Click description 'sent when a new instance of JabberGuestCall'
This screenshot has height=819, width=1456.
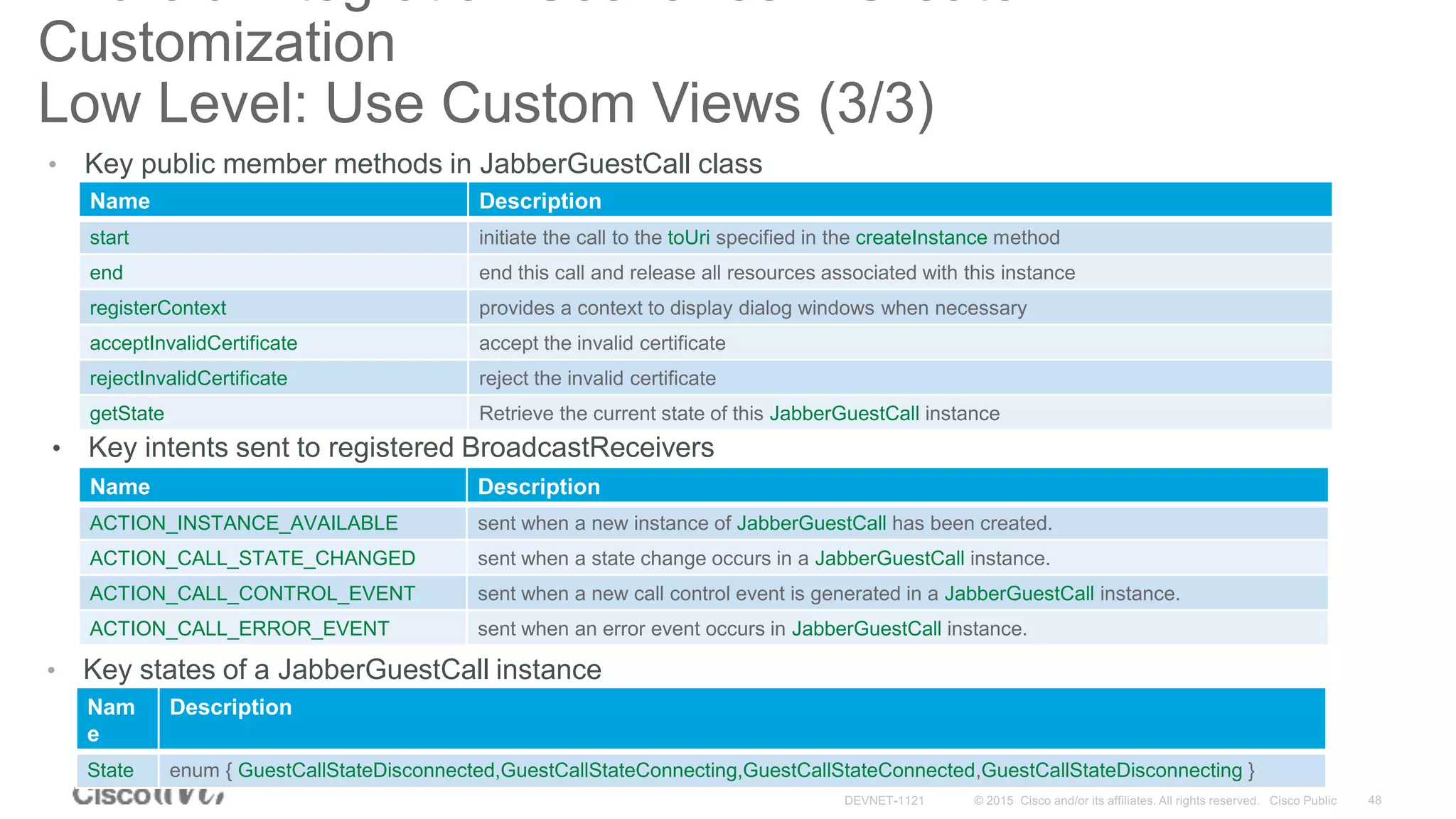click(x=765, y=523)
